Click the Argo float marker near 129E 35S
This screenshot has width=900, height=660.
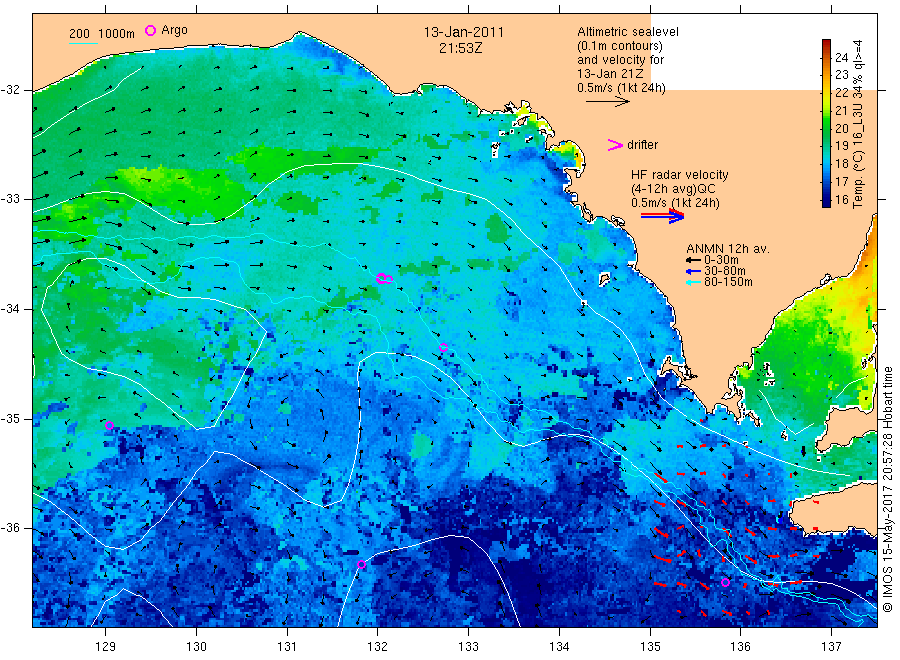(x=110, y=425)
